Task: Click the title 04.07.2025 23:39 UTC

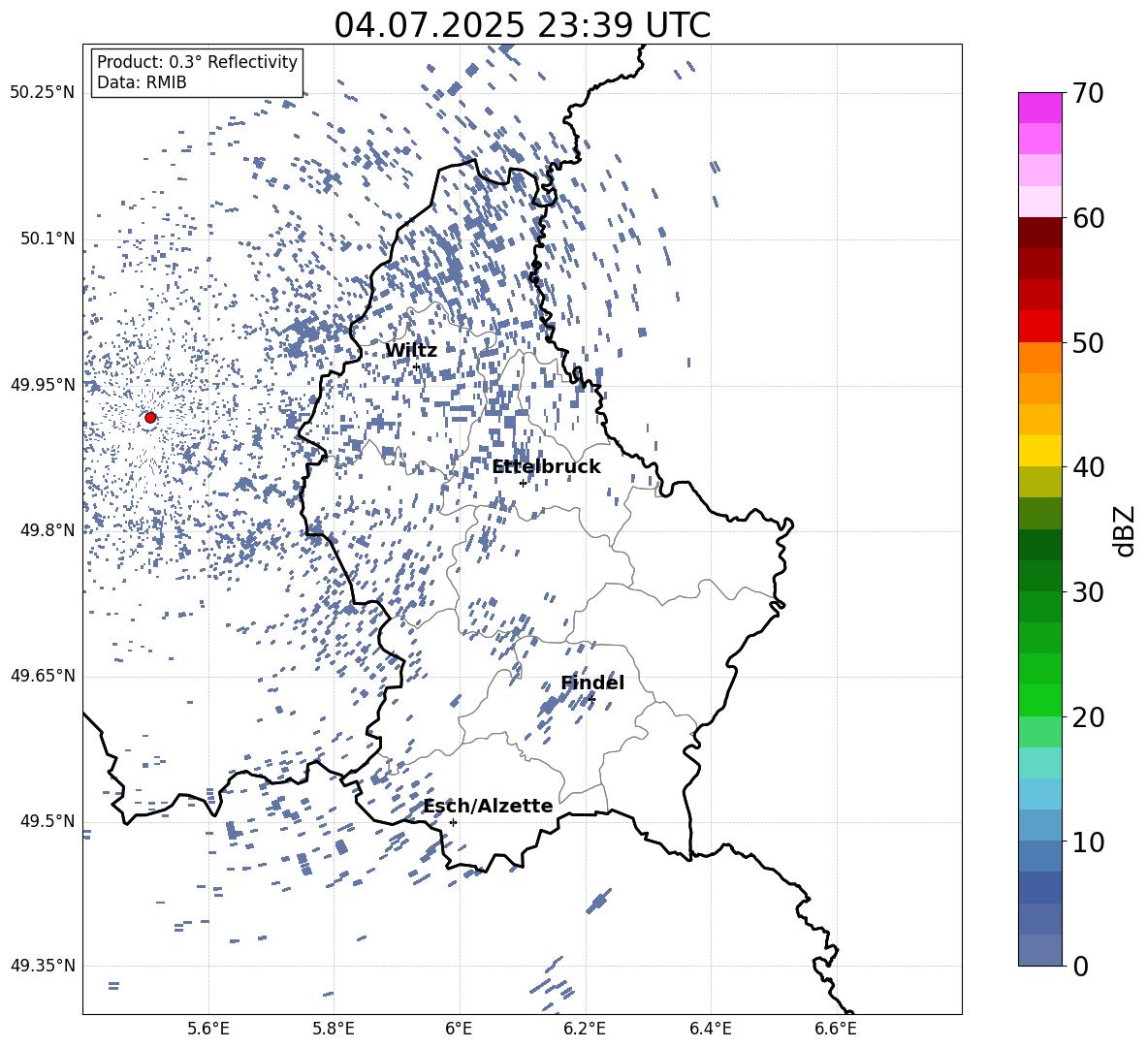Action: coord(522,25)
